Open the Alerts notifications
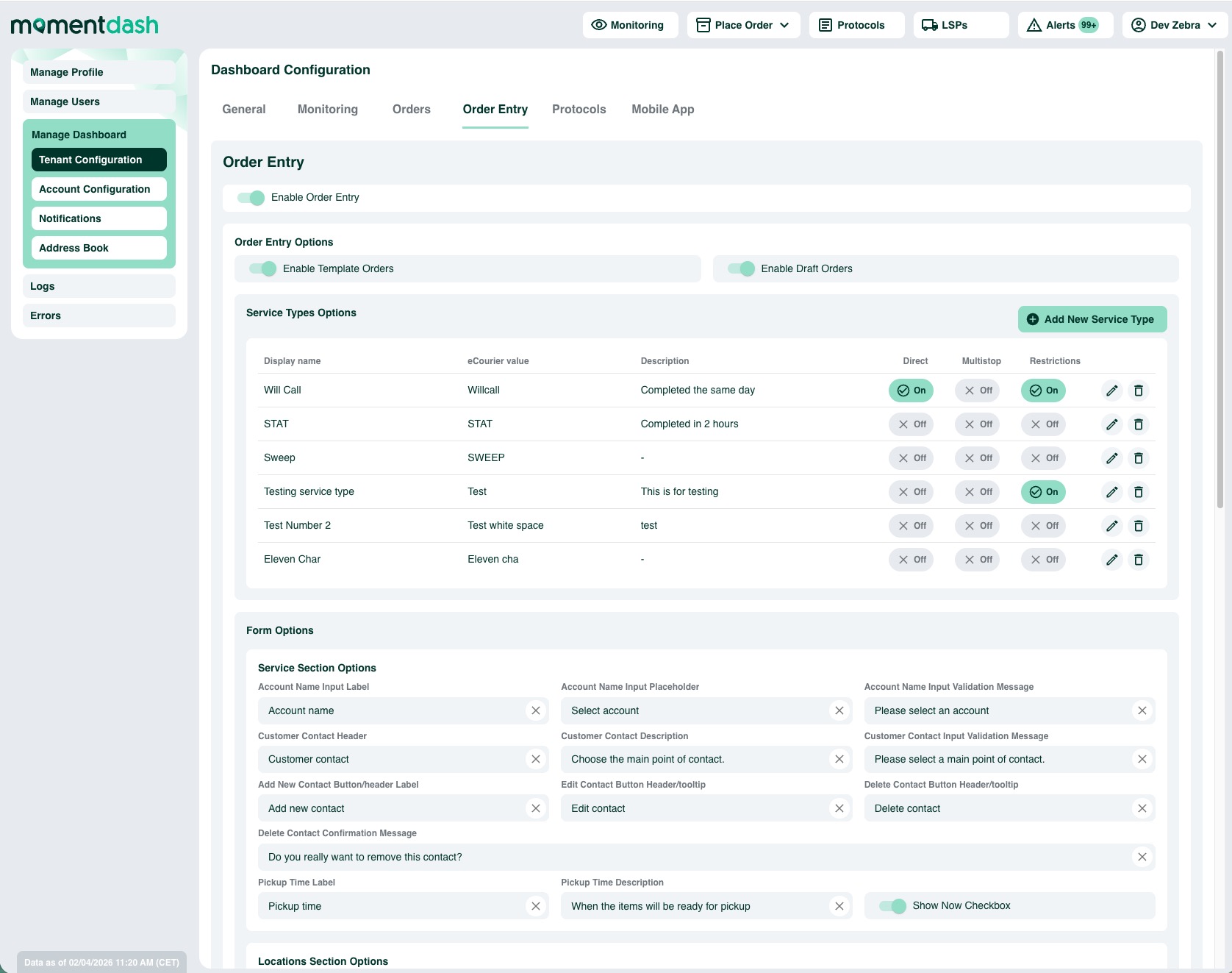 click(1064, 25)
